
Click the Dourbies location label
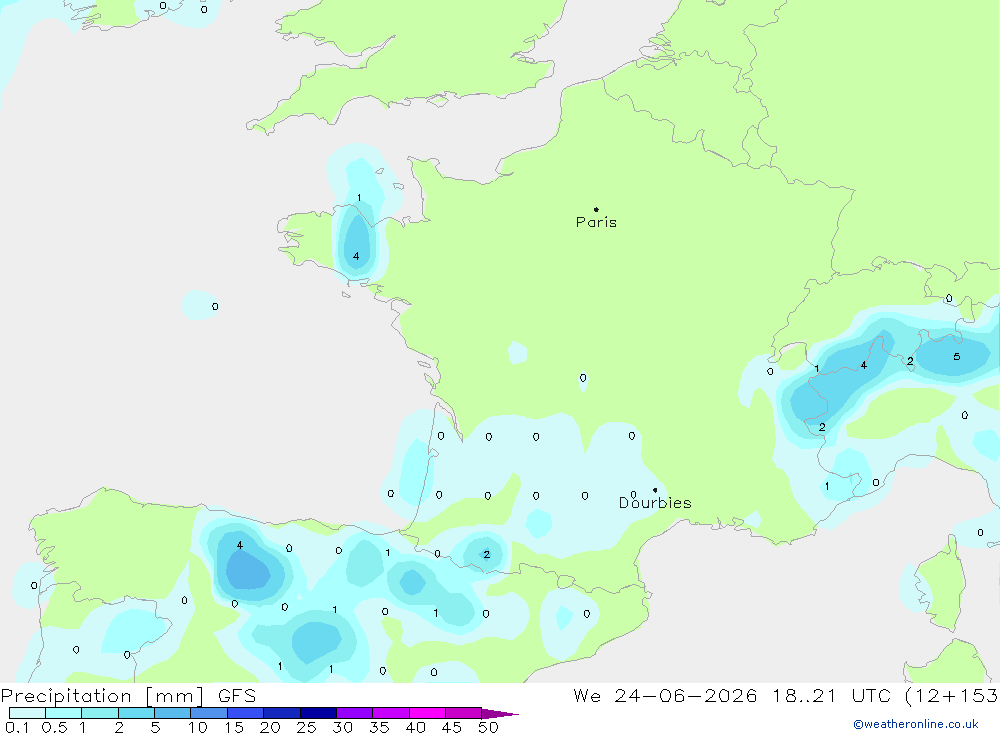point(655,503)
